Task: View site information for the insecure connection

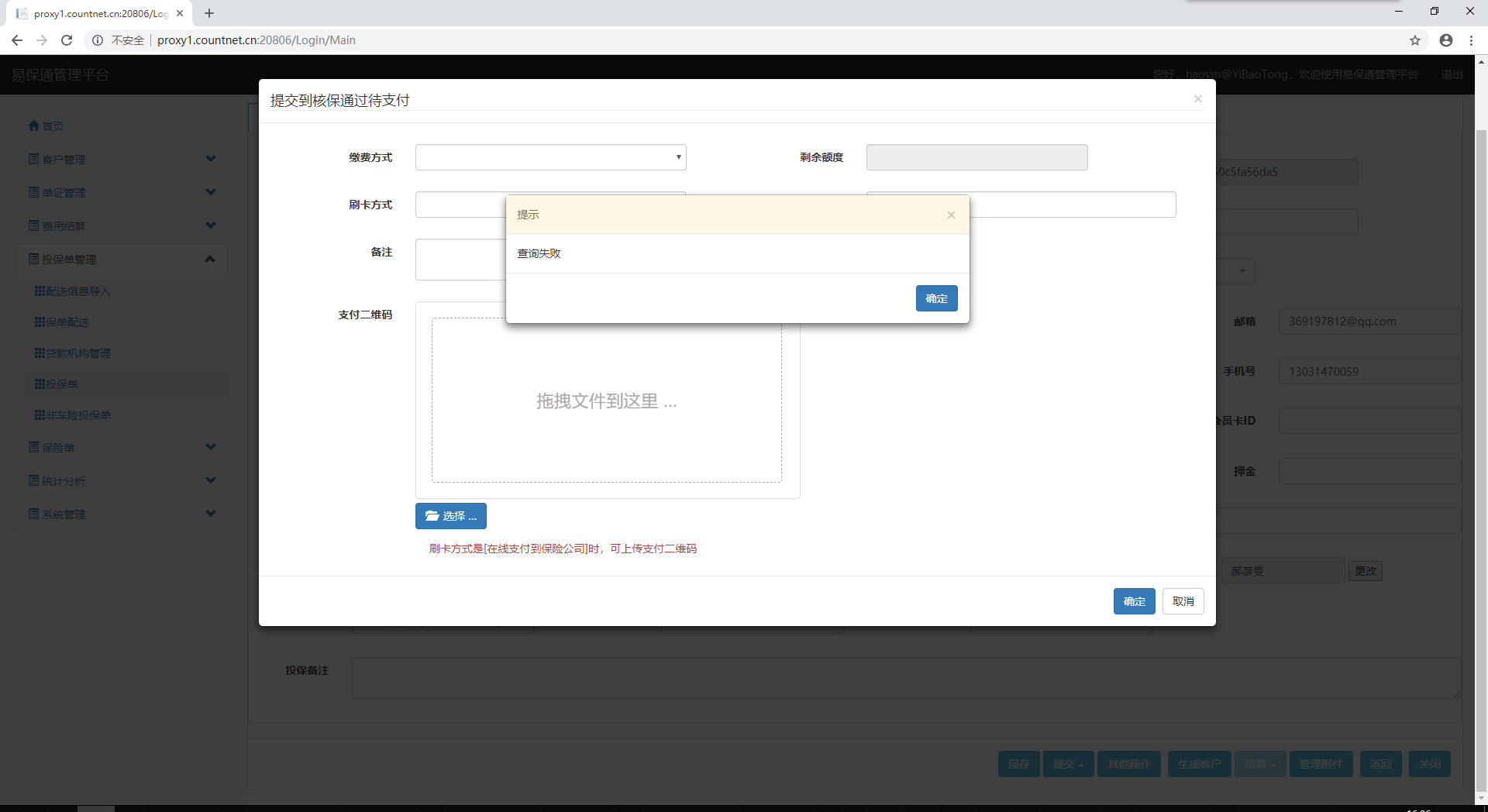Action: click(98, 40)
